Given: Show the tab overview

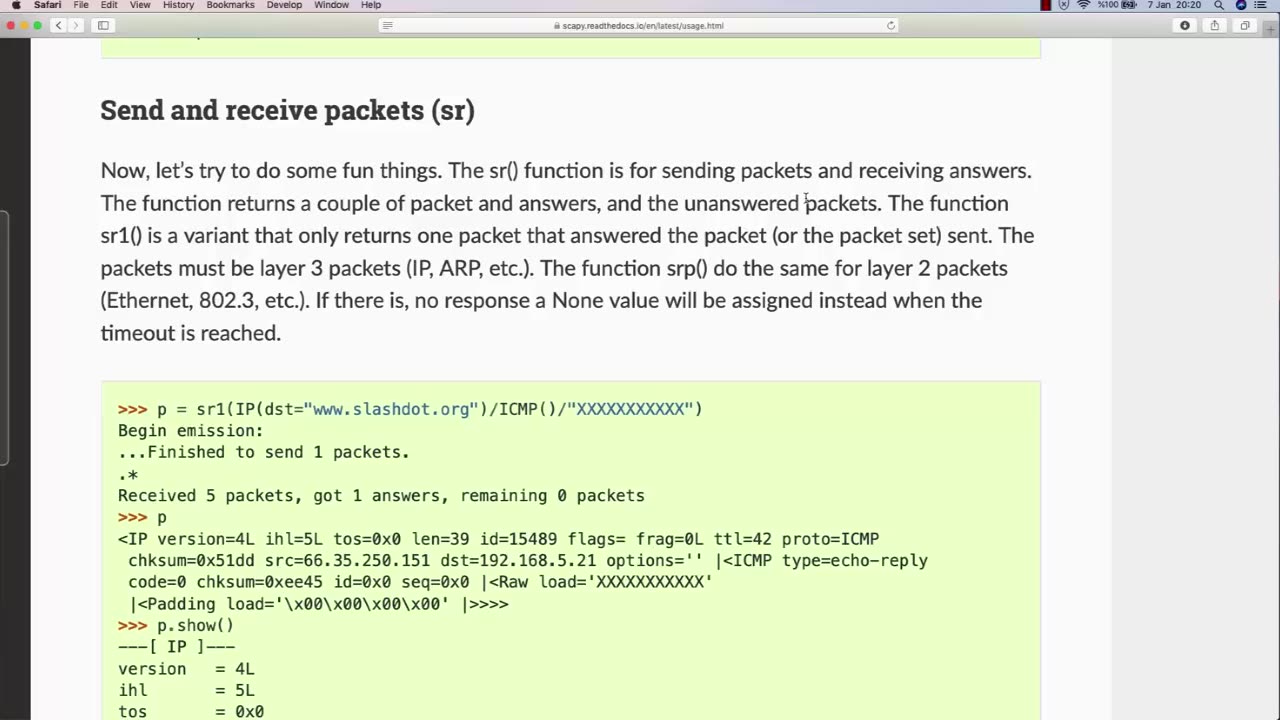Looking at the screenshot, I should click(1245, 25).
